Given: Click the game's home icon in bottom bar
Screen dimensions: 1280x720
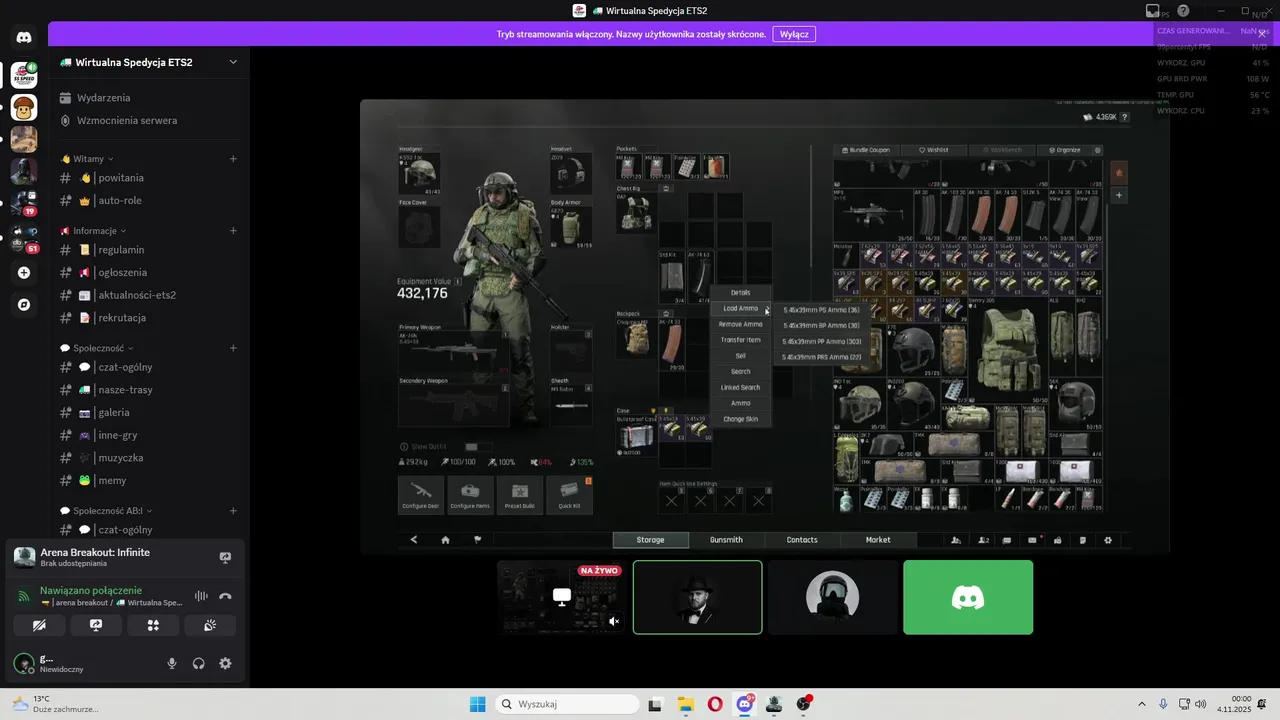Looking at the screenshot, I should [x=445, y=540].
